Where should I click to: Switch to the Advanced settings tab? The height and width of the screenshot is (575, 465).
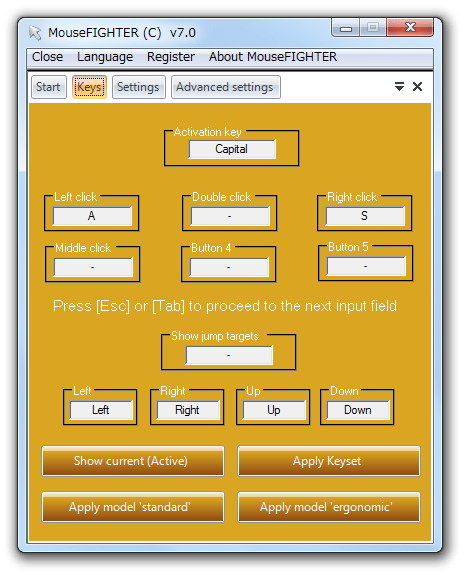tap(225, 87)
